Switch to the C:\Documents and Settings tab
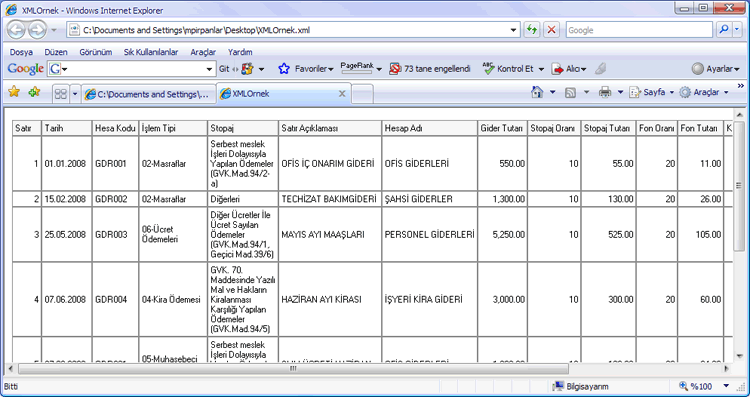750x397 pixels. pos(149,94)
